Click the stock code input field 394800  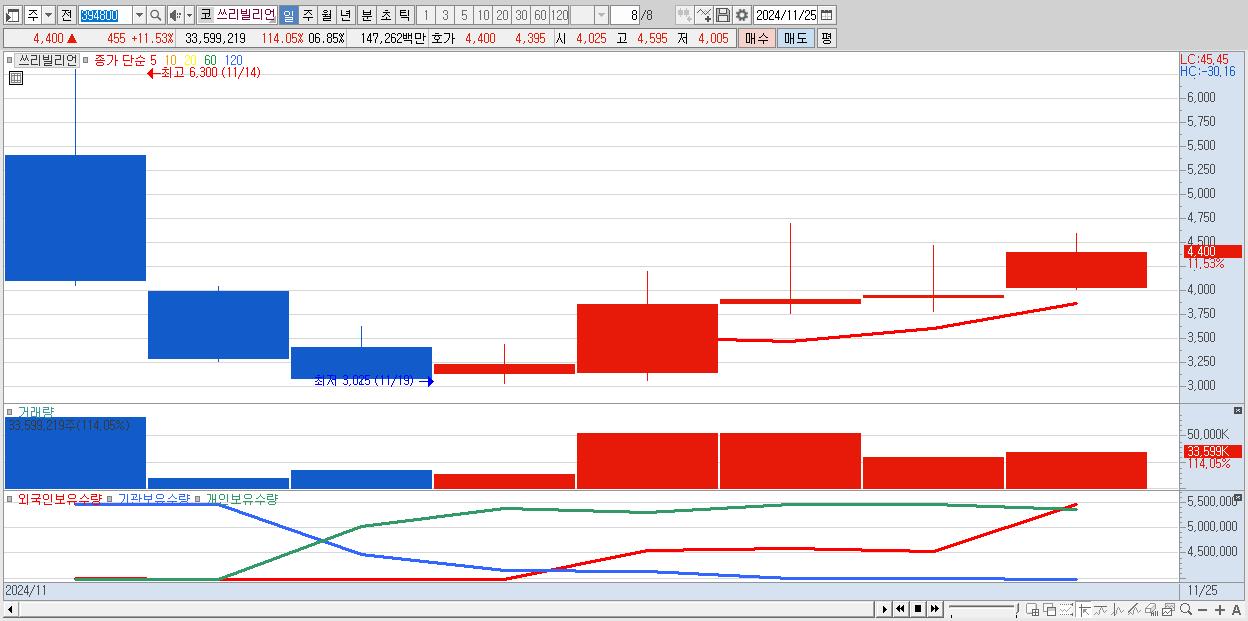105,15
